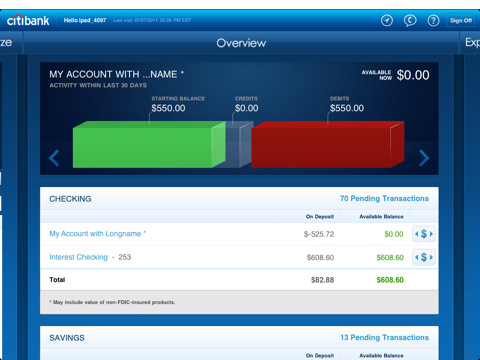Show next account with right chevron
The width and height of the screenshot is (480, 360).
[424, 158]
